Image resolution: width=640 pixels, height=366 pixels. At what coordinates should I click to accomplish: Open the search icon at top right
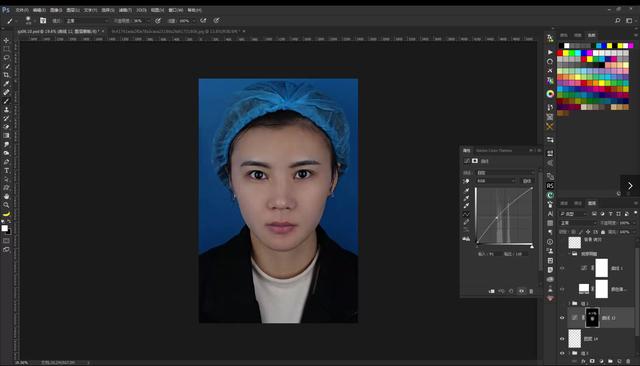(x=618, y=20)
